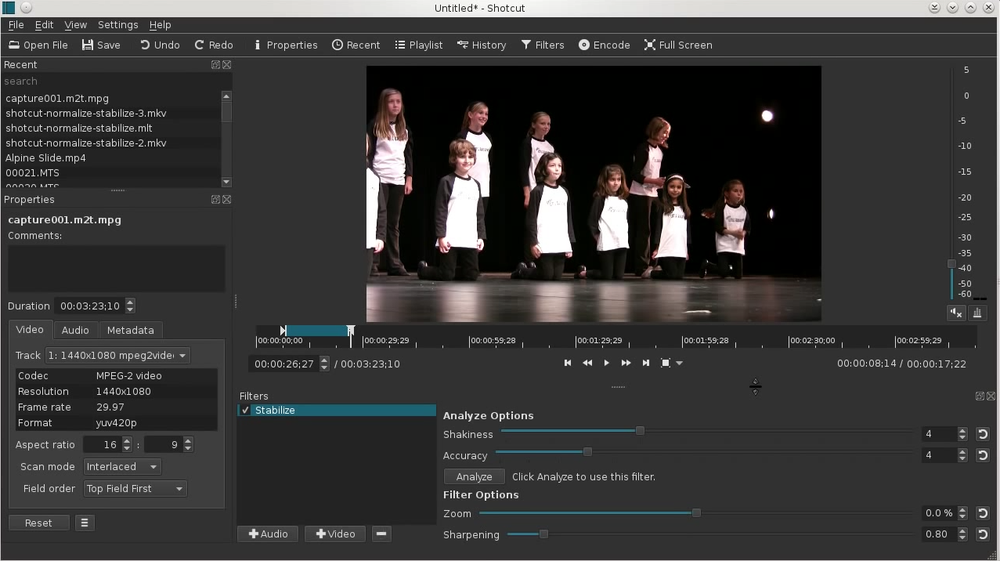Viewport: 1000px width, 561px height.
Task: Toggle the Filters panel from the toolbar
Action: pyautogui.click(x=543, y=45)
